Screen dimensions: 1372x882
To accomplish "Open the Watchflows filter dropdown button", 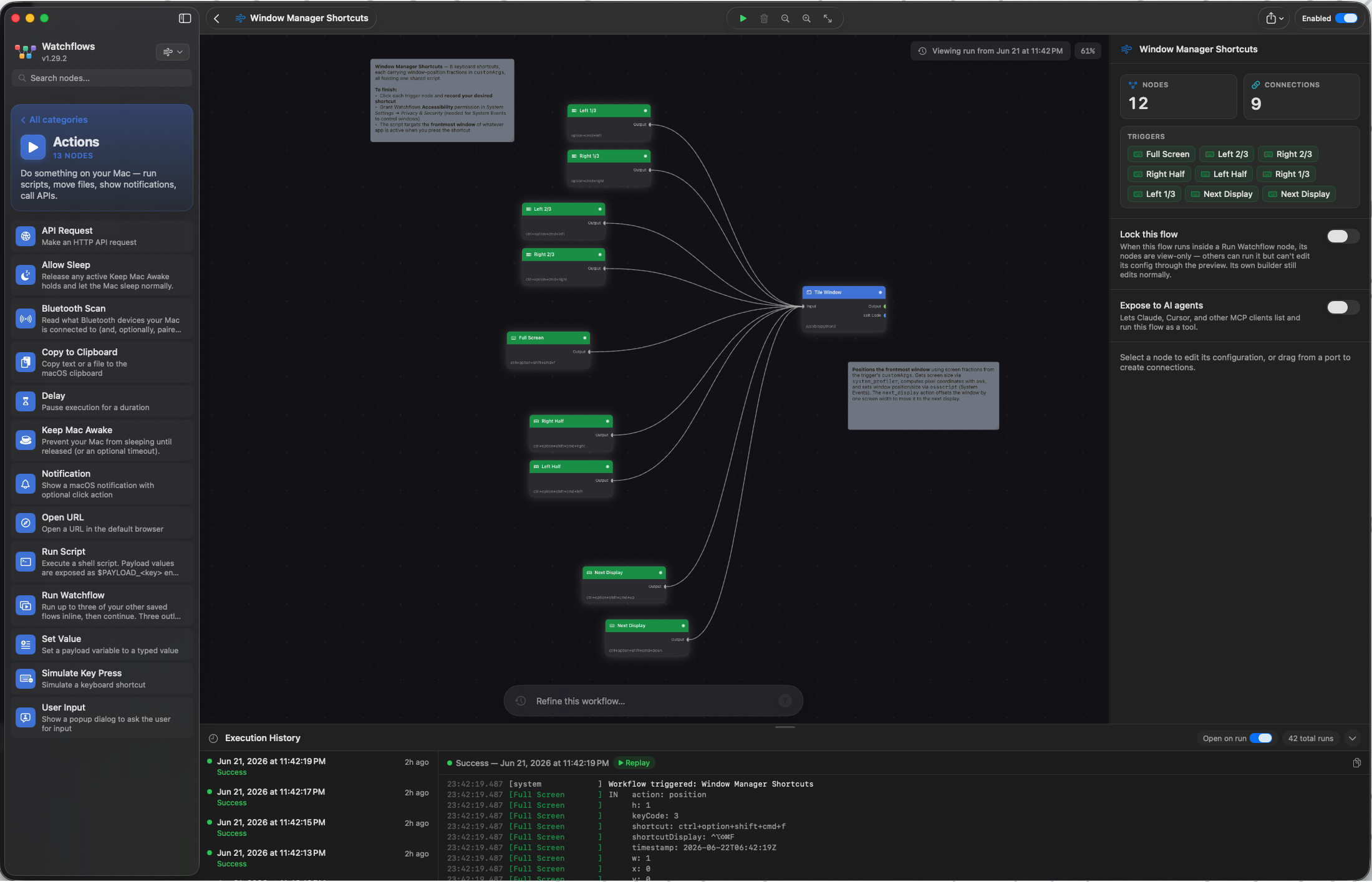I will click(173, 52).
